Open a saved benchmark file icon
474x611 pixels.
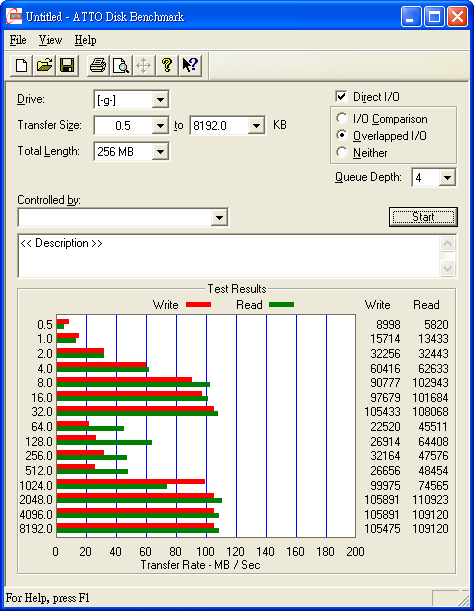pos(44,65)
